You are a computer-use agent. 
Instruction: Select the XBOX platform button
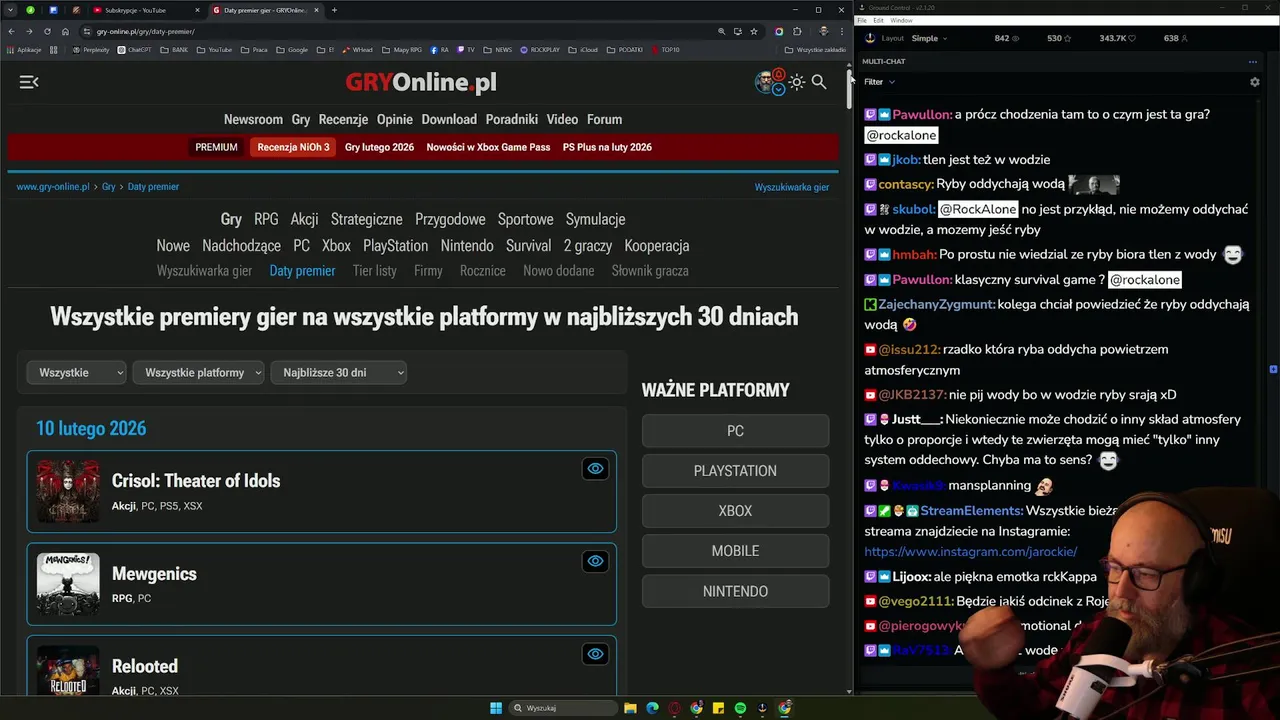point(735,511)
